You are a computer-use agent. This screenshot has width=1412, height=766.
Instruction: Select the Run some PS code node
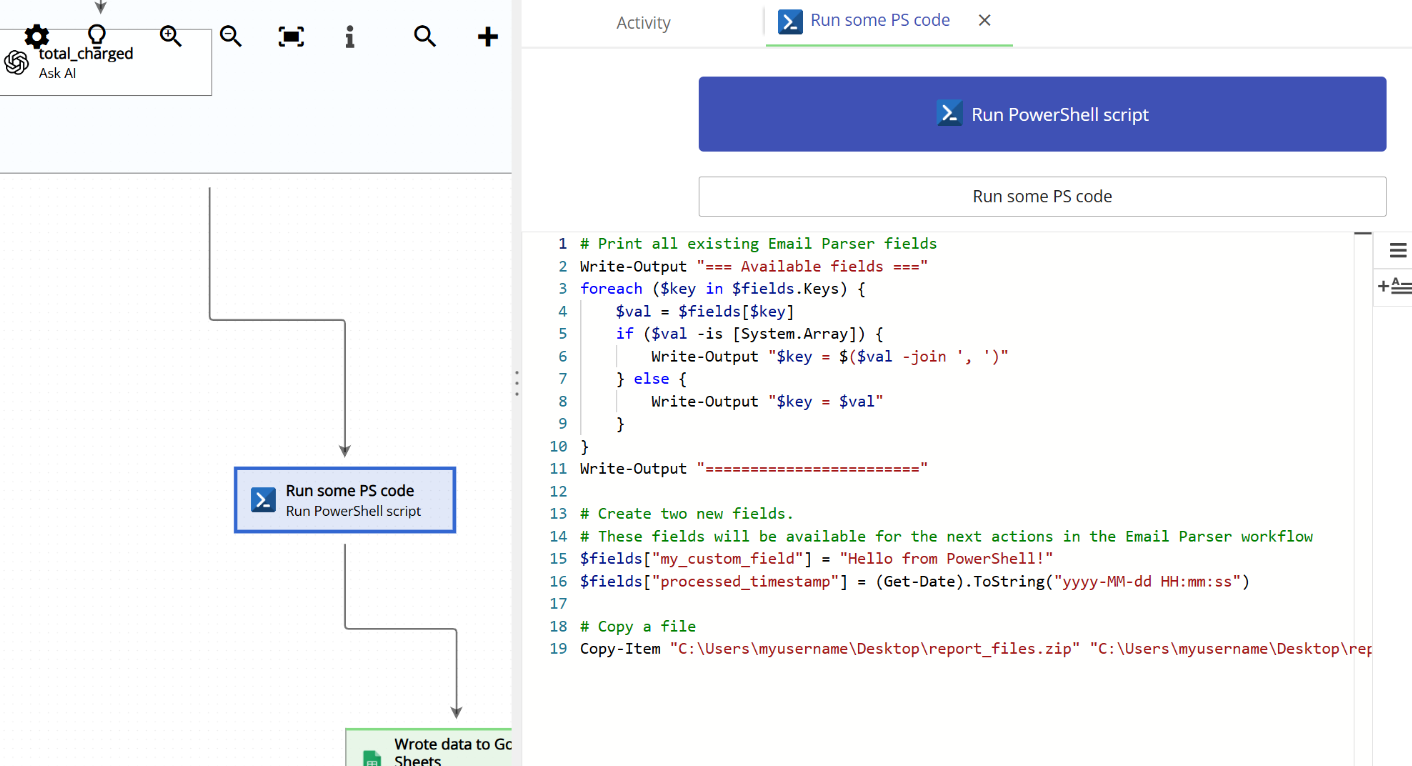[345, 500]
